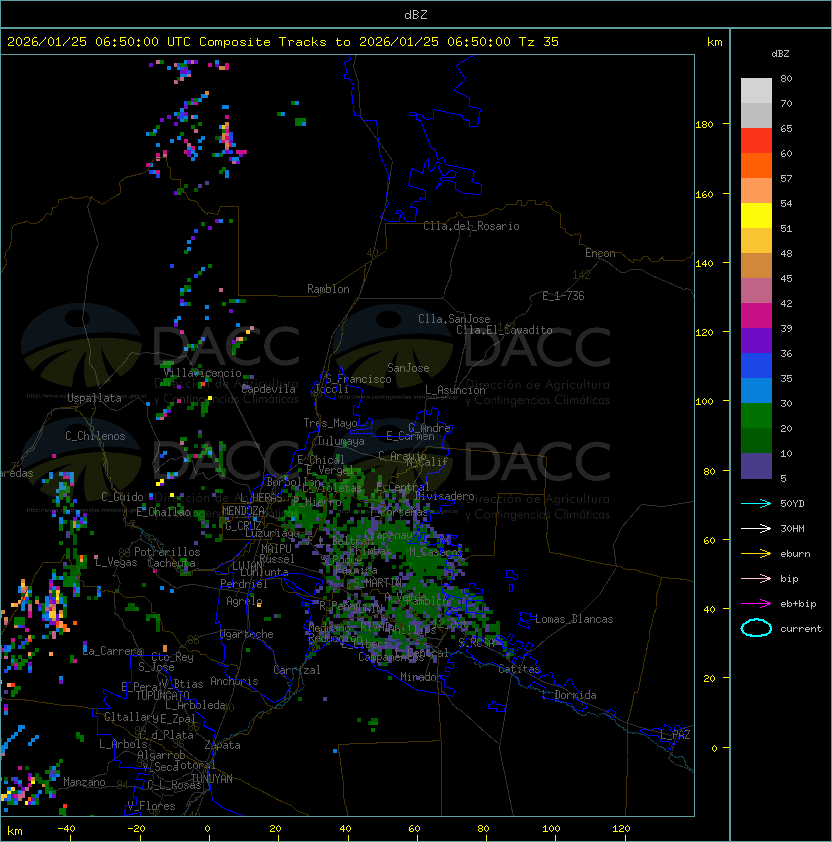Viewport: 832px width, 842px height.
Task: Click the 'Tz 35' text in header
Action: [539, 42]
